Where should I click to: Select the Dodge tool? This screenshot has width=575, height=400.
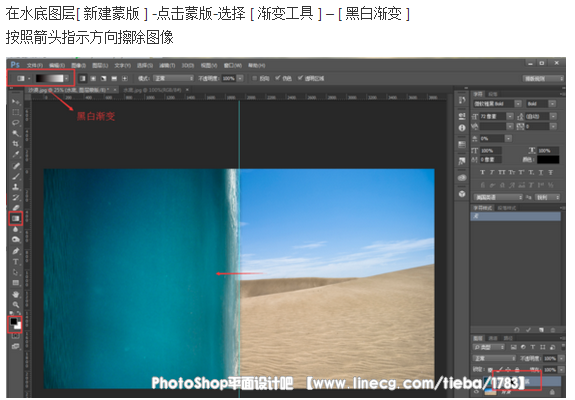(15, 240)
